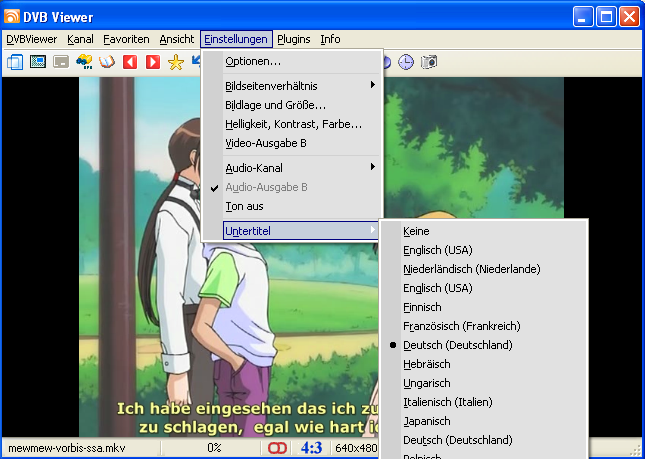This screenshot has height=459, width=645.
Task: Click the 4:3 aspect ratio status indicator
Action: [x=311, y=448]
